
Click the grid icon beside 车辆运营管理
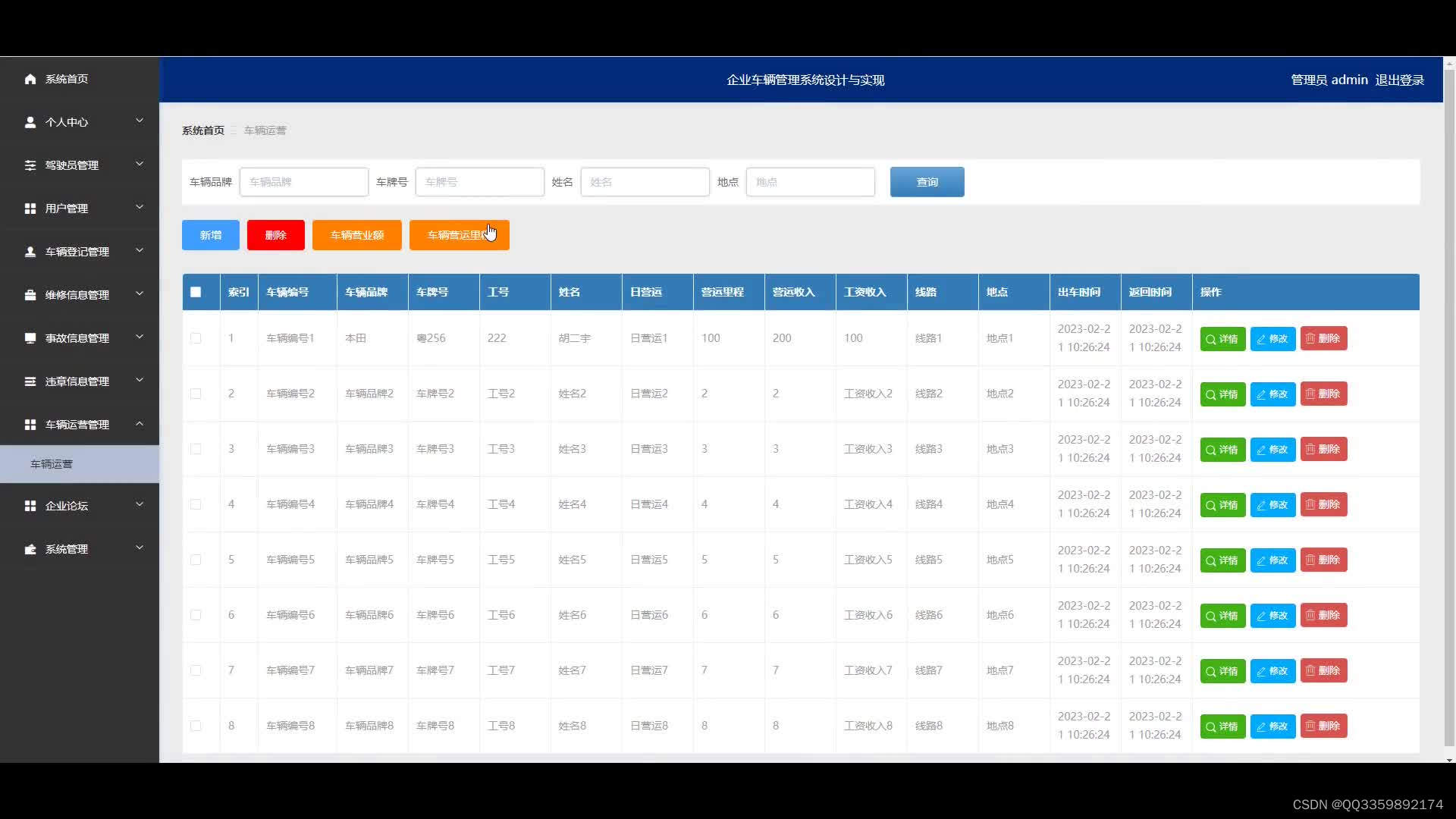pos(30,425)
